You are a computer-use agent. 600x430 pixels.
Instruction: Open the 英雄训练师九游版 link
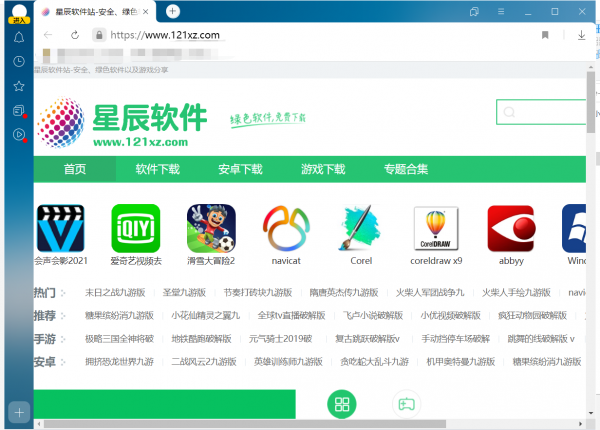coord(288,362)
